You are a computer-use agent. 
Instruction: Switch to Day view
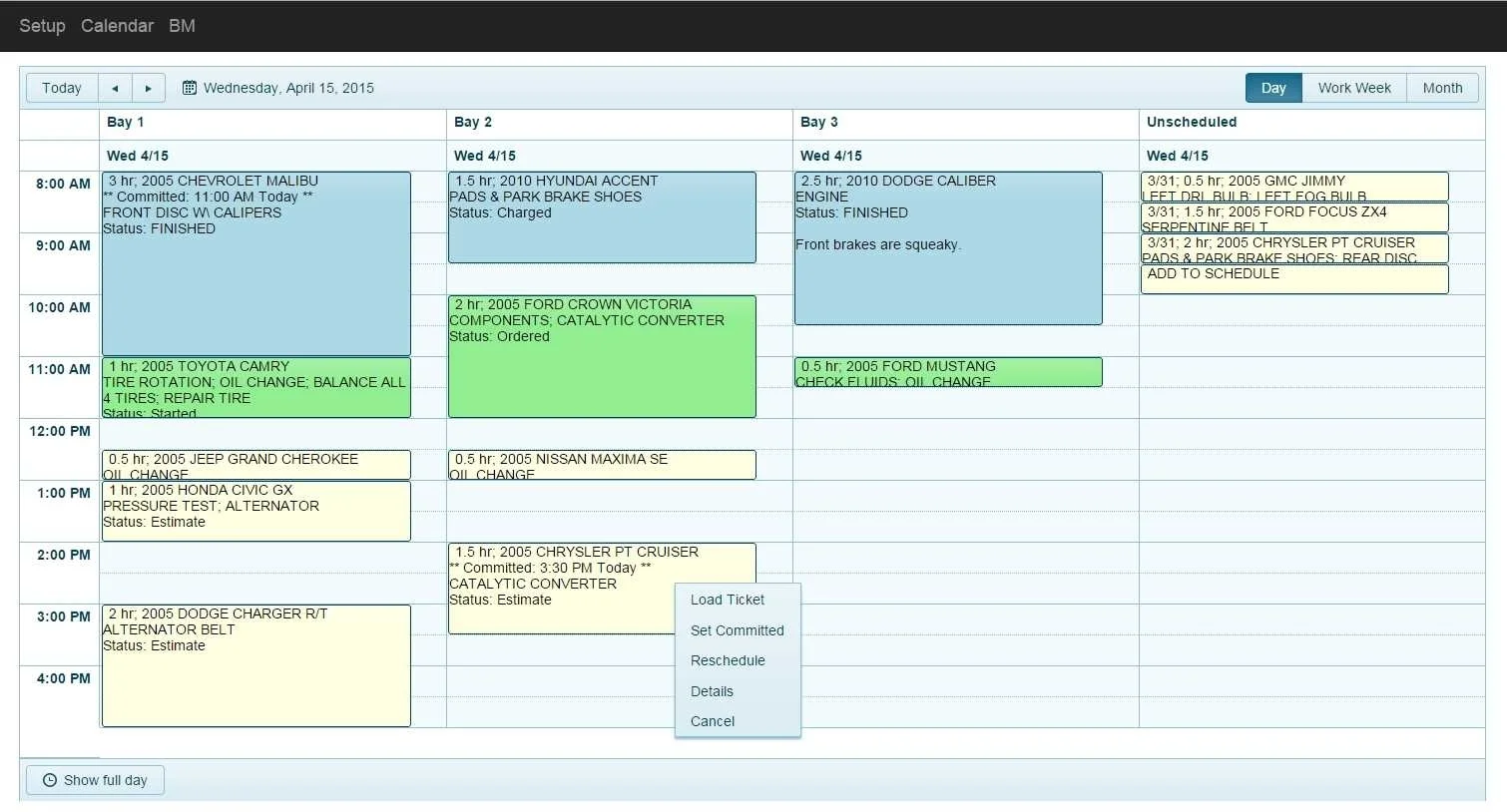[1273, 88]
